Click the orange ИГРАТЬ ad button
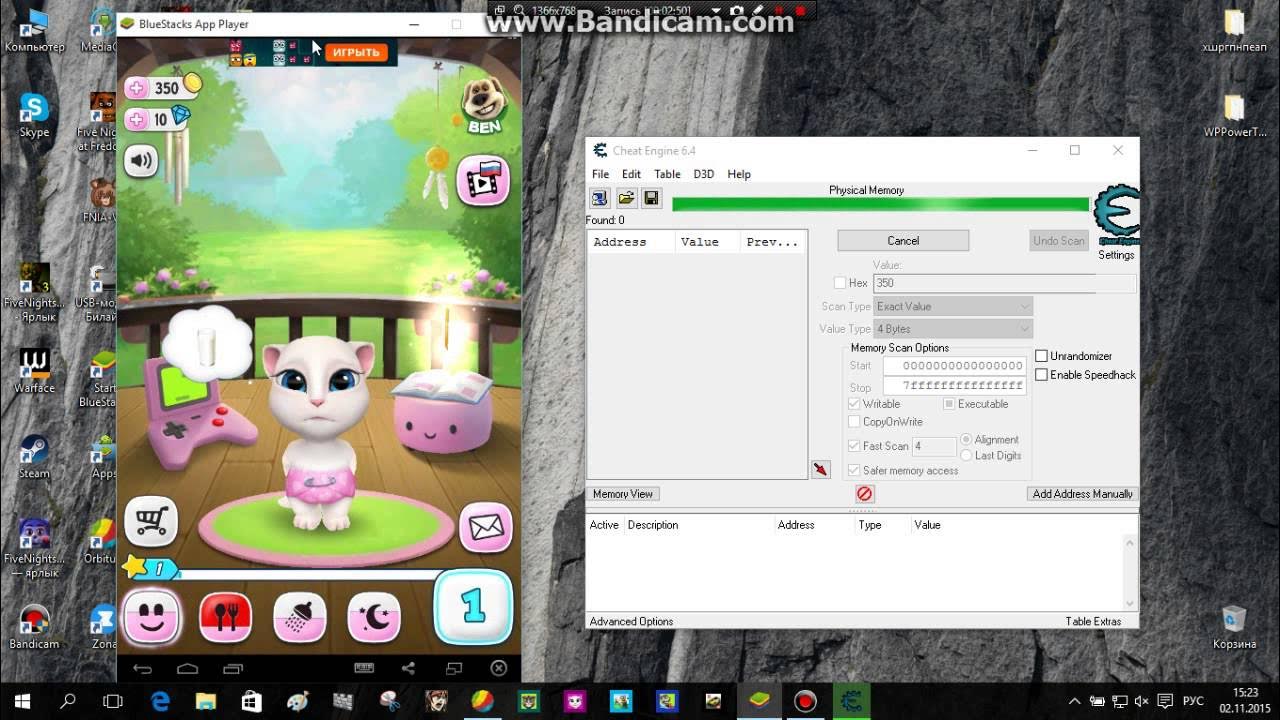The height and width of the screenshot is (720, 1280). (x=355, y=52)
